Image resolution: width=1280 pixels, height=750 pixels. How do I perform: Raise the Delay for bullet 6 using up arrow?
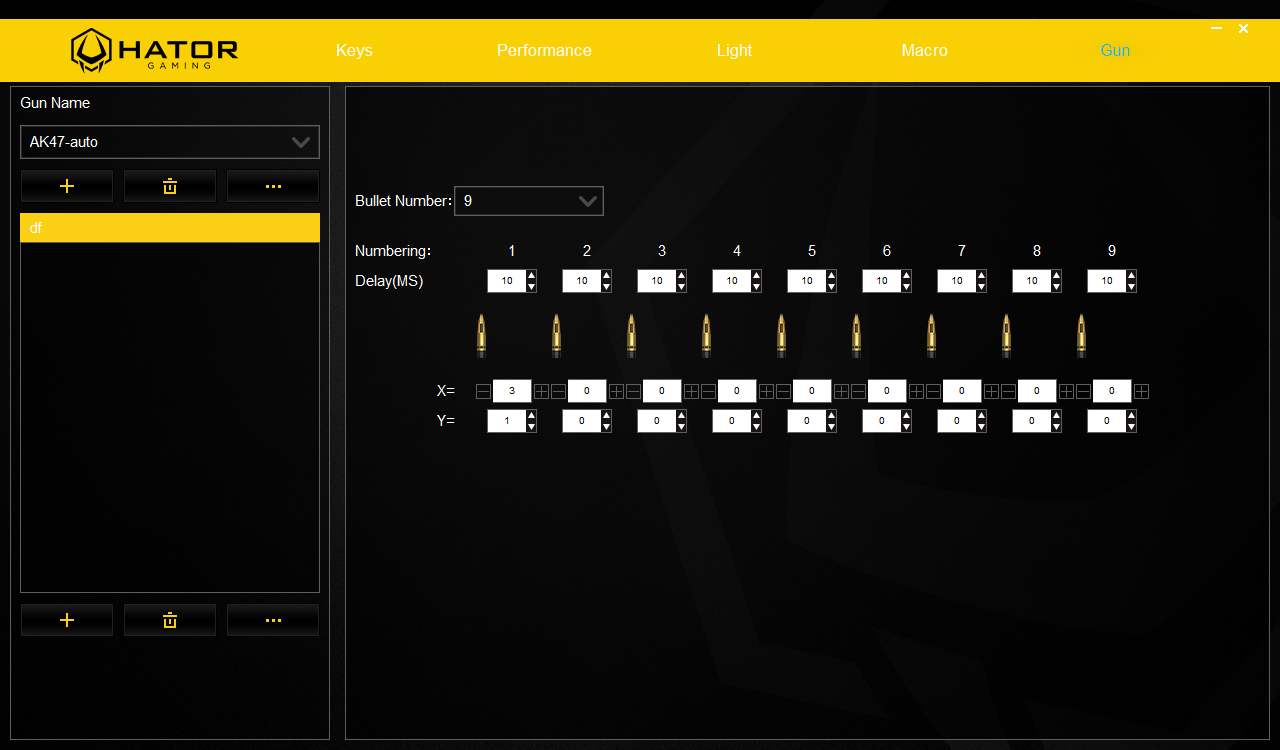click(x=906, y=276)
